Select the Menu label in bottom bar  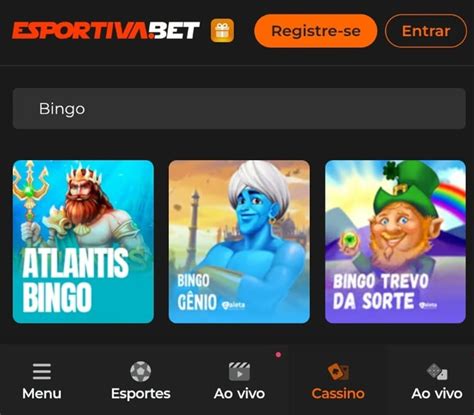(x=42, y=394)
